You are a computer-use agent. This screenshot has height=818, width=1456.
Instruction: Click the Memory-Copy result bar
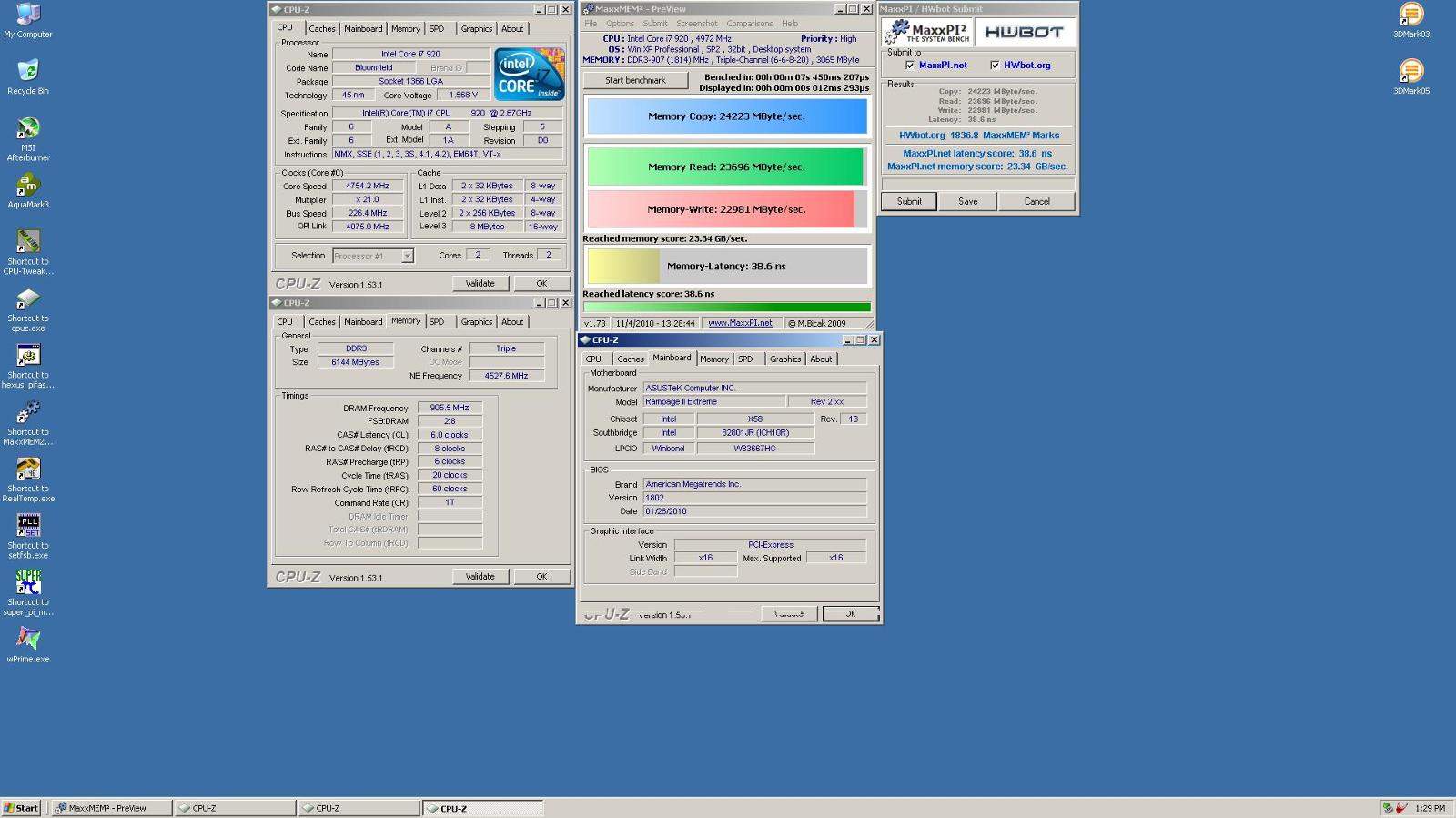point(726,116)
